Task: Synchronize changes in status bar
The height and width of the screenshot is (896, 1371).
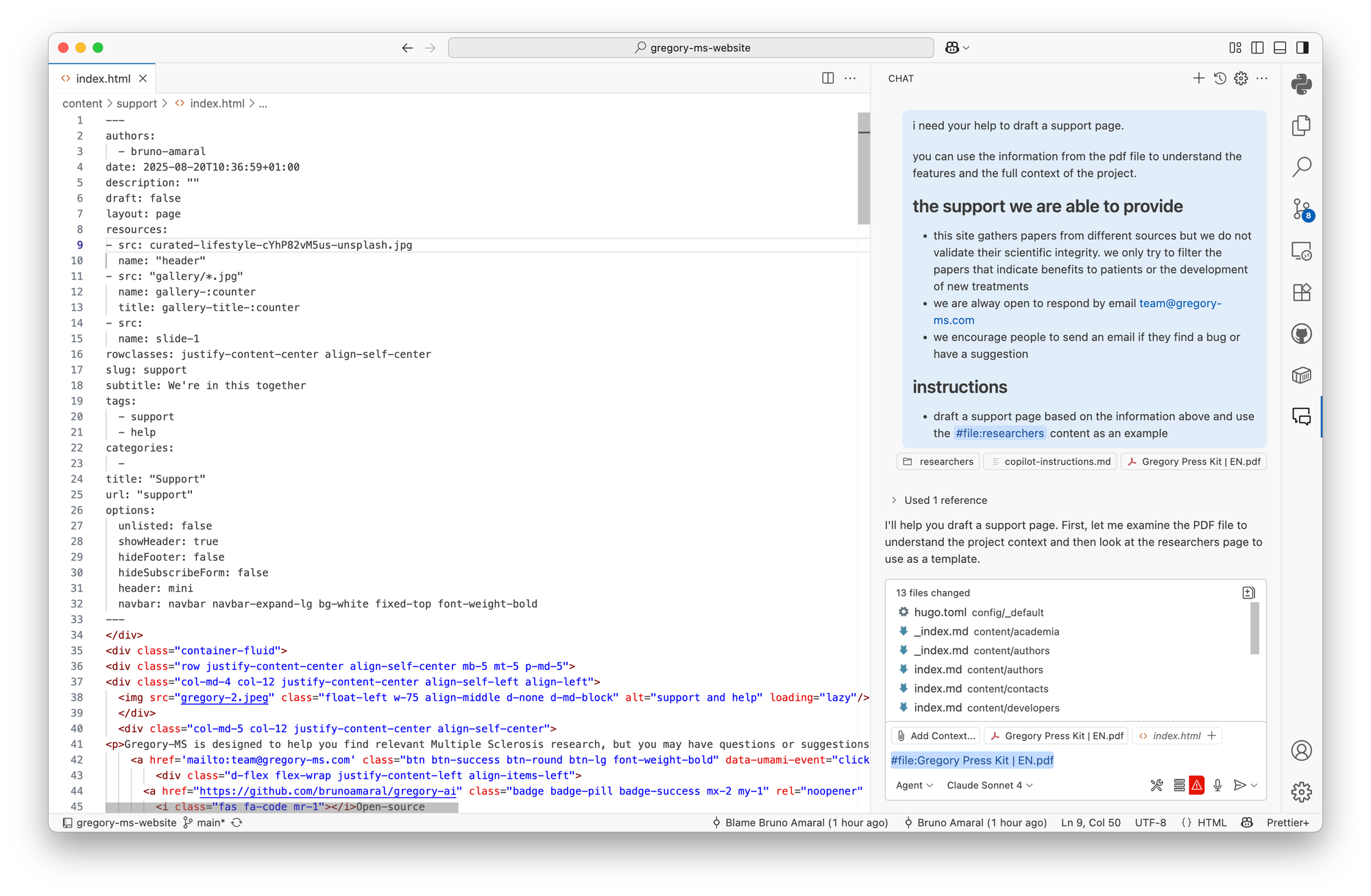Action: point(236,823)
